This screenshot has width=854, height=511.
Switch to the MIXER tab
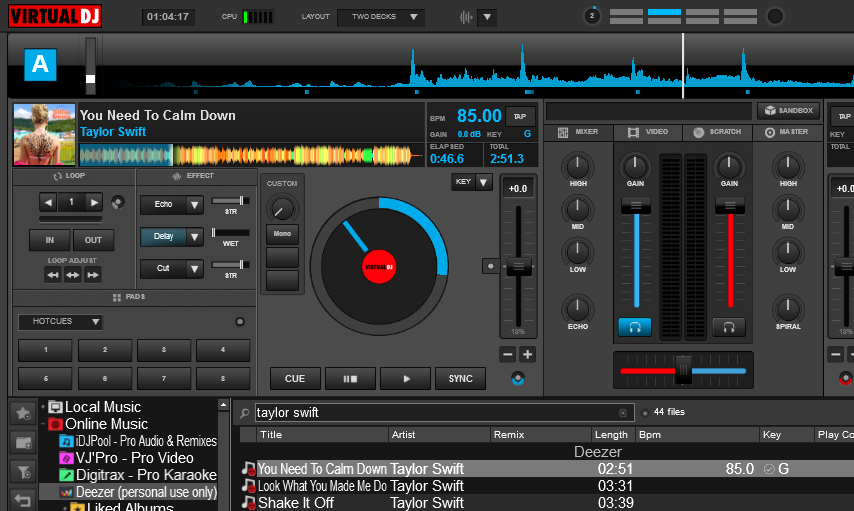click(x=578, y=132)
